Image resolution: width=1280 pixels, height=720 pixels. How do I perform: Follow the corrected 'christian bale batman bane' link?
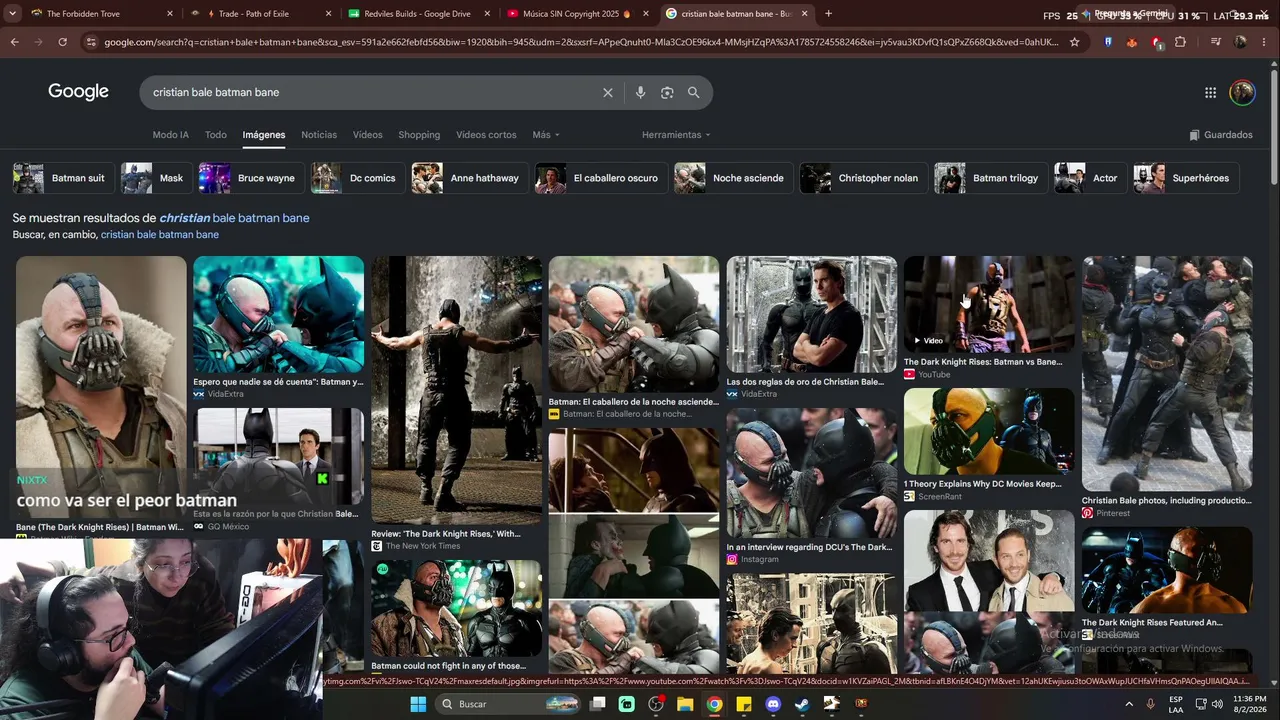point(234,218)
